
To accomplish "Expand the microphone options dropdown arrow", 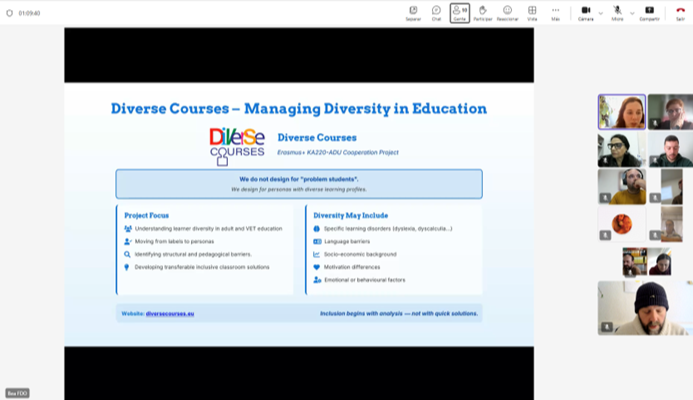I will point(632,13).
